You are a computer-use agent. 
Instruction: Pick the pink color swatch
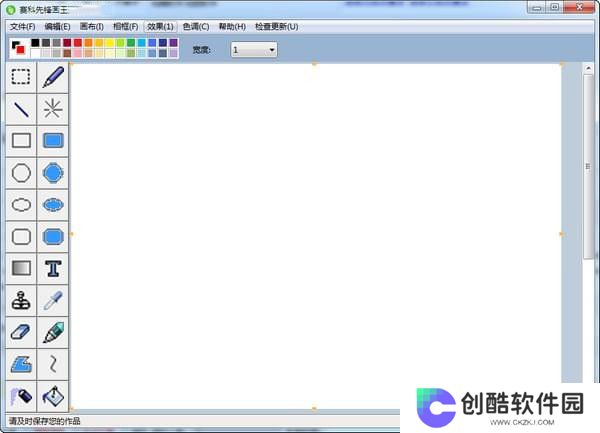tap(78, 53)
